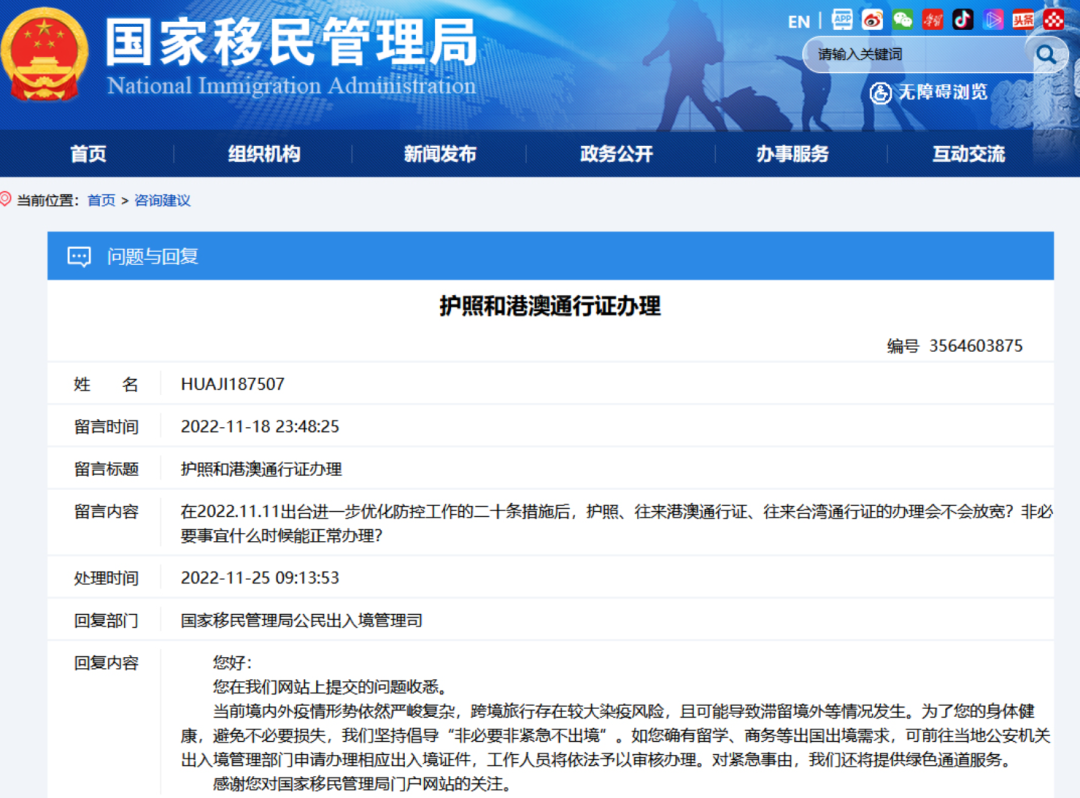Open the 办事服务 navigation item
This screenshot has width=1080, height=798.
click(x=792, y=154)
